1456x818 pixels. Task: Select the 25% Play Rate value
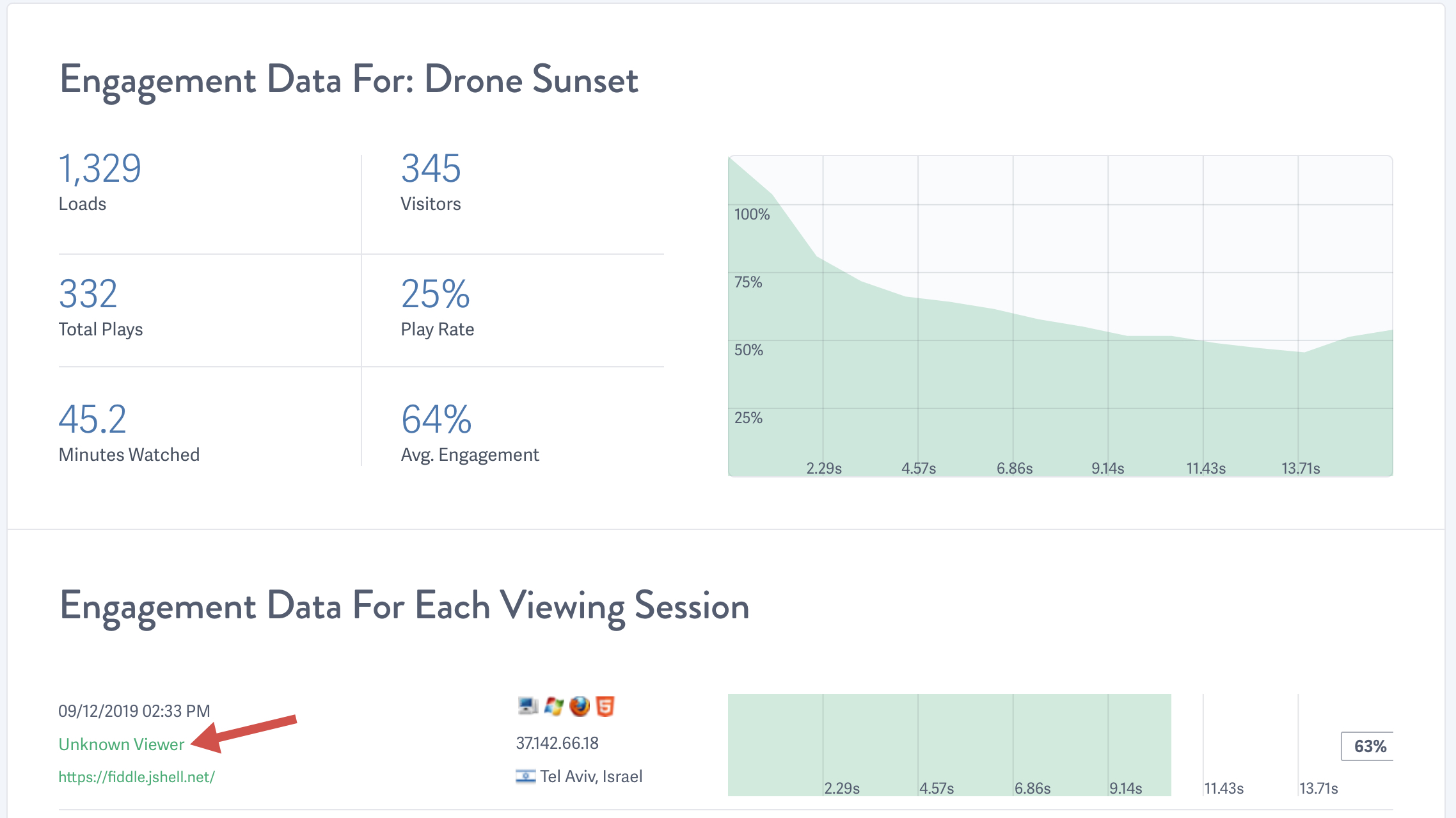pyautogui.click(x=436, y=294)
